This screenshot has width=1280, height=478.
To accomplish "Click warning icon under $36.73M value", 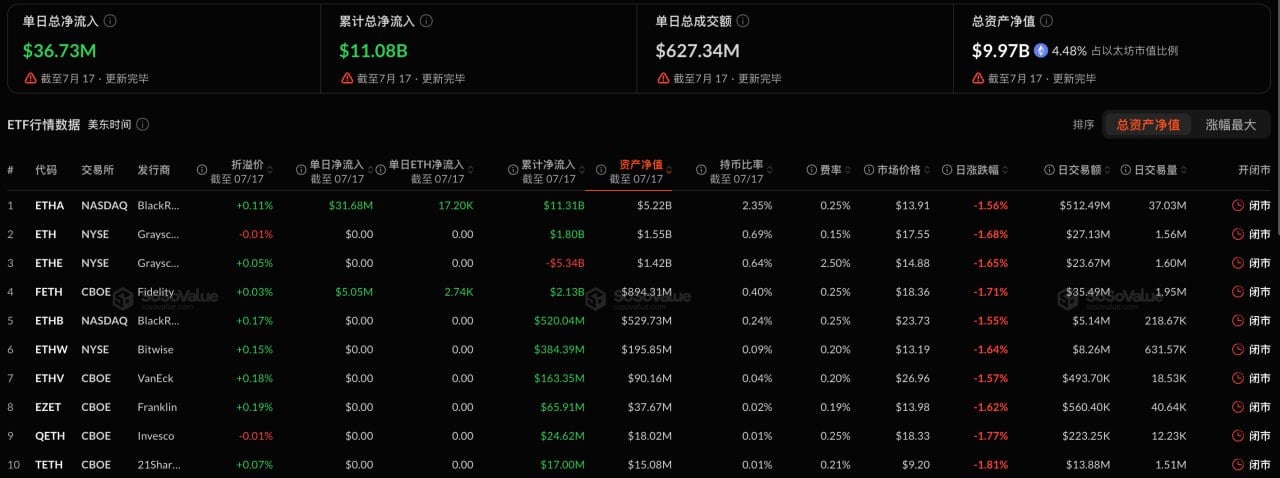I will 29,78.
